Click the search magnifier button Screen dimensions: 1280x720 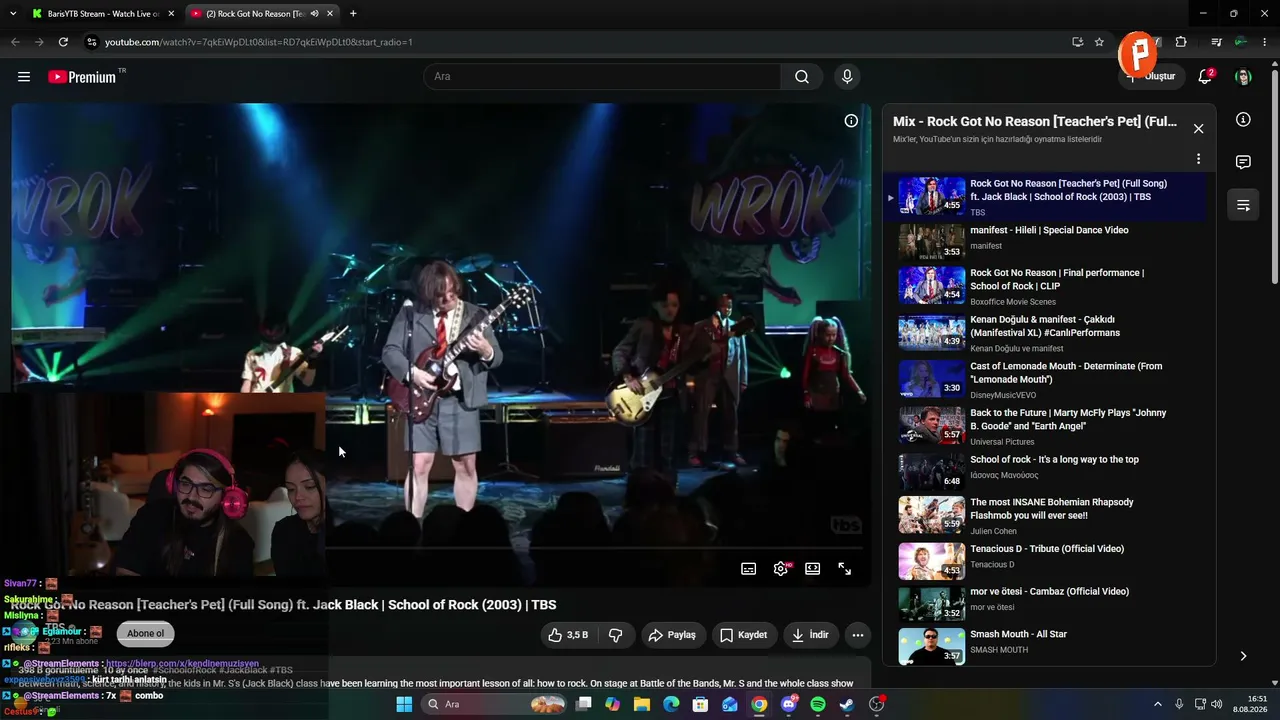pos(802,77)
